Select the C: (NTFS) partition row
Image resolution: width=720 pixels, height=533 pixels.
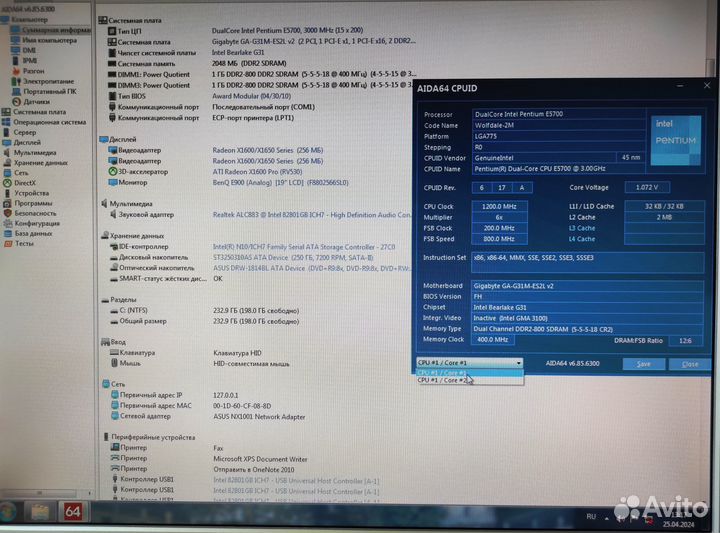(205, 310)
